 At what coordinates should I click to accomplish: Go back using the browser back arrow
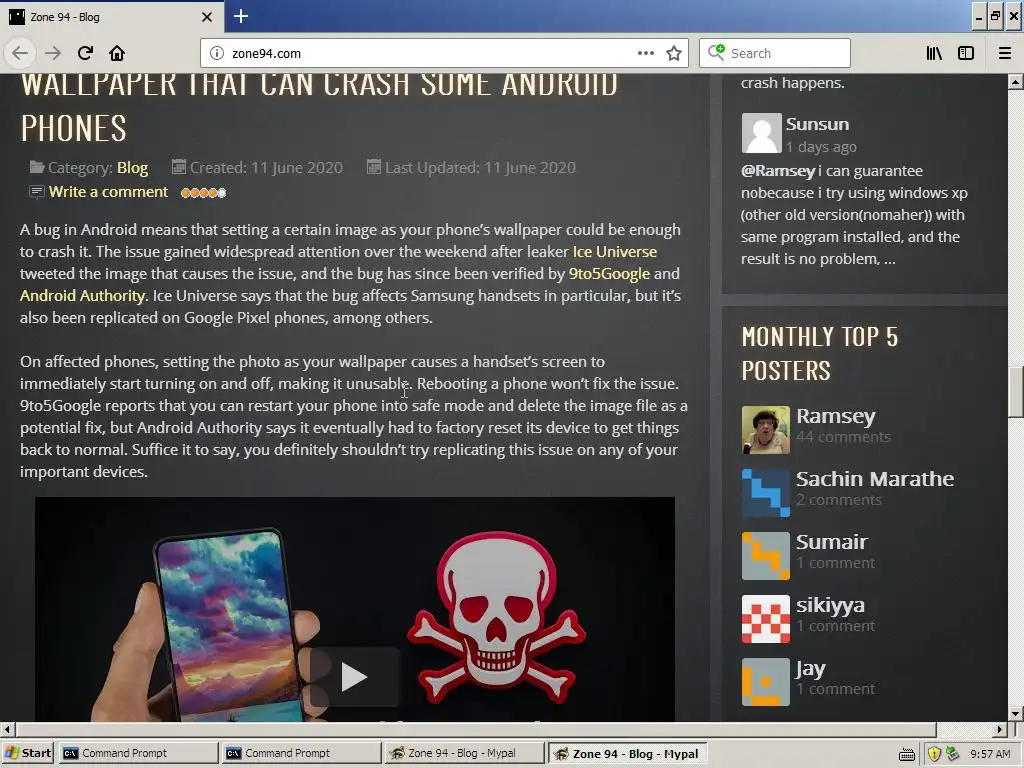click(20, 53)
